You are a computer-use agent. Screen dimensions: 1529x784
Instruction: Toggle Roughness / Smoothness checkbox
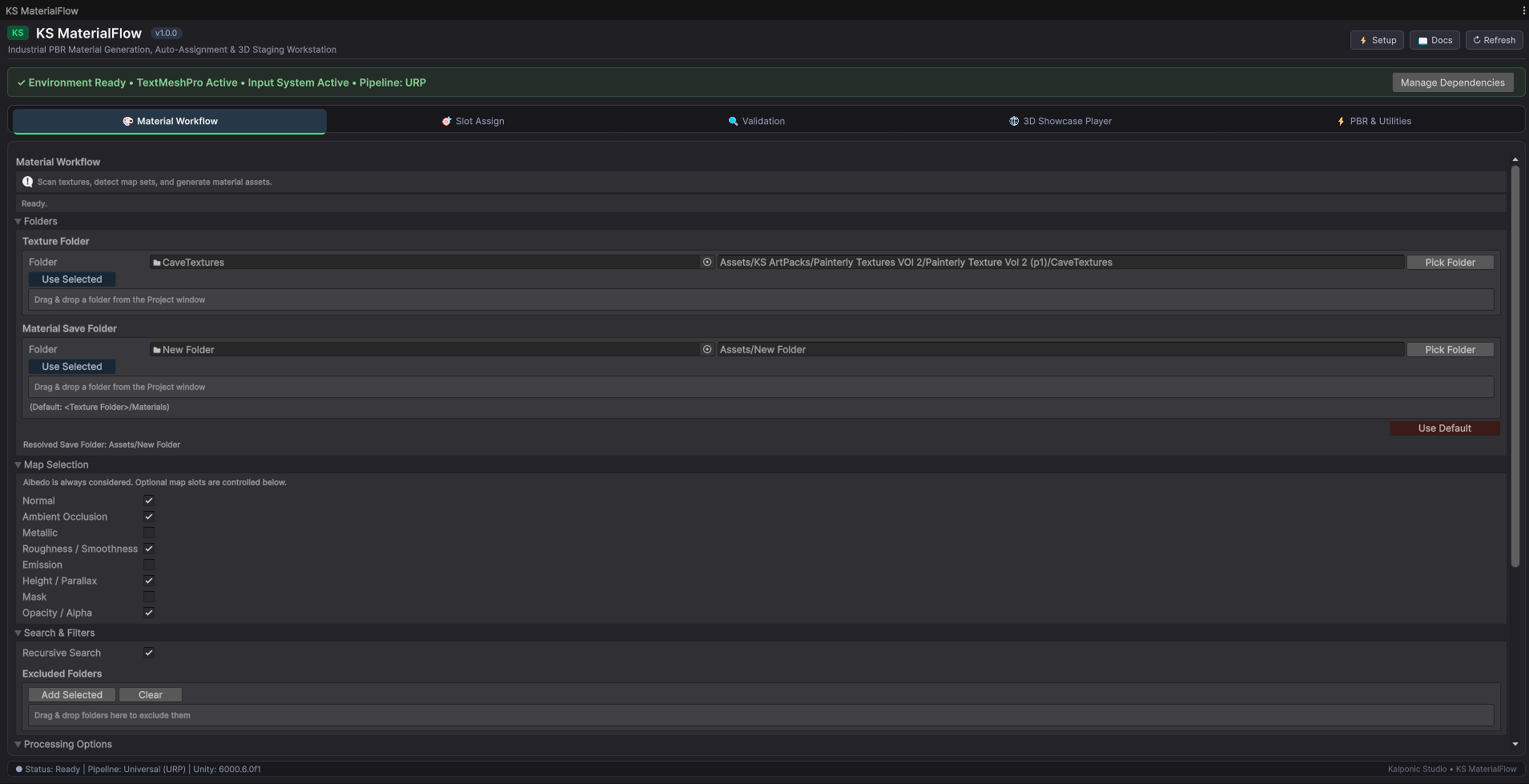tap(149, 549)
